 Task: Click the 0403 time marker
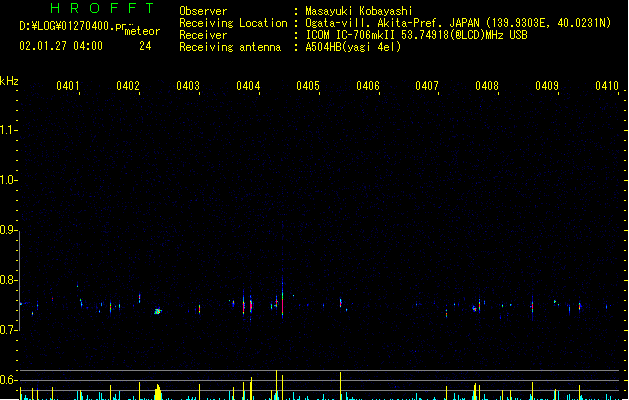click(x=188, y=86)
